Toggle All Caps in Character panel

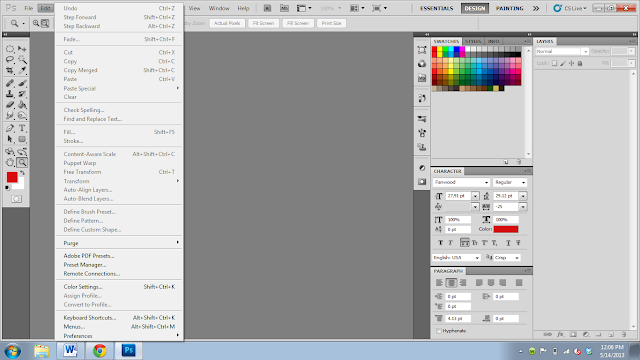coord(464,243)
